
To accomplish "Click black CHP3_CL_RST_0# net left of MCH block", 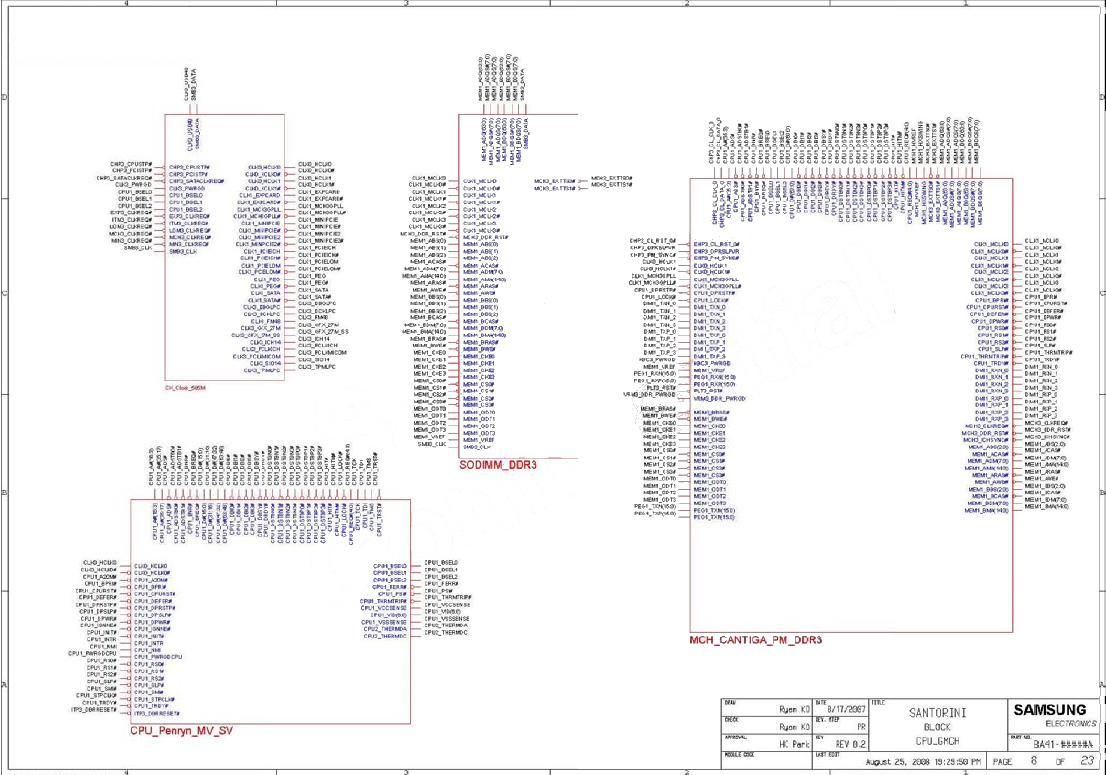I will [652, 241].
